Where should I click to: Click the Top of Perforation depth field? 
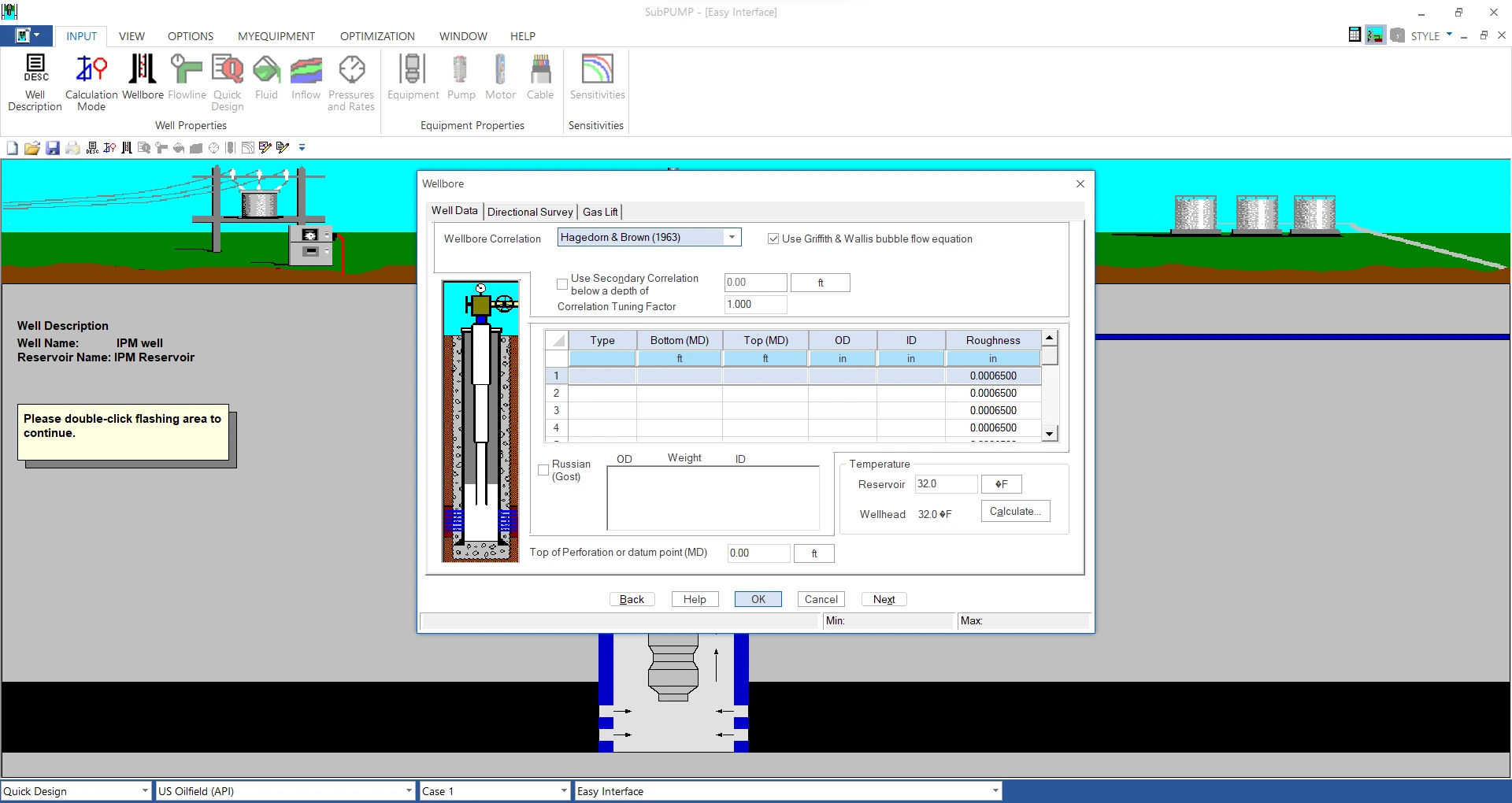[x=758, y=553]
